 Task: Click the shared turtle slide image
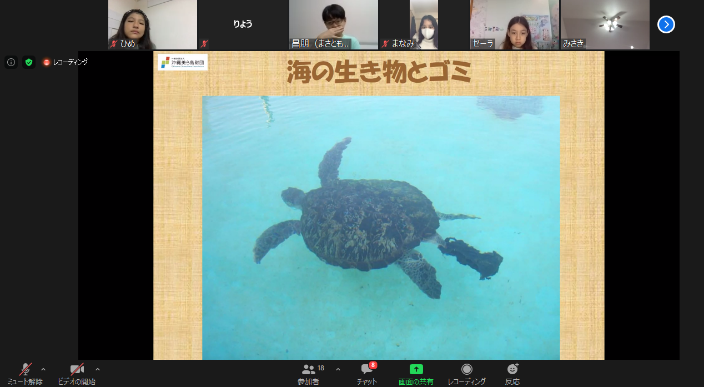(x=381, y=228)
